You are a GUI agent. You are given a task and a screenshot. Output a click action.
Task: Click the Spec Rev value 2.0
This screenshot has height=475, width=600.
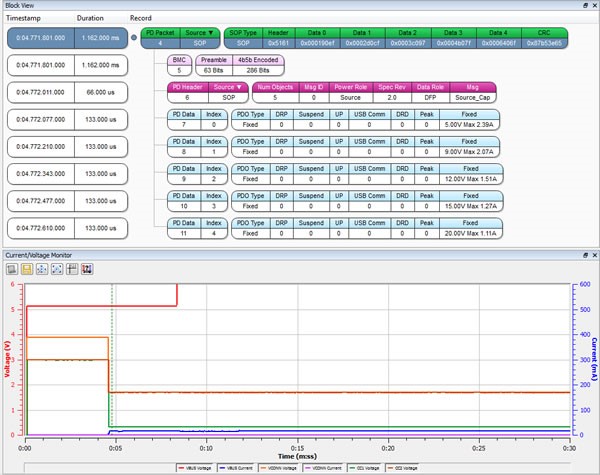pyautogui.click(x=392, y=98)
